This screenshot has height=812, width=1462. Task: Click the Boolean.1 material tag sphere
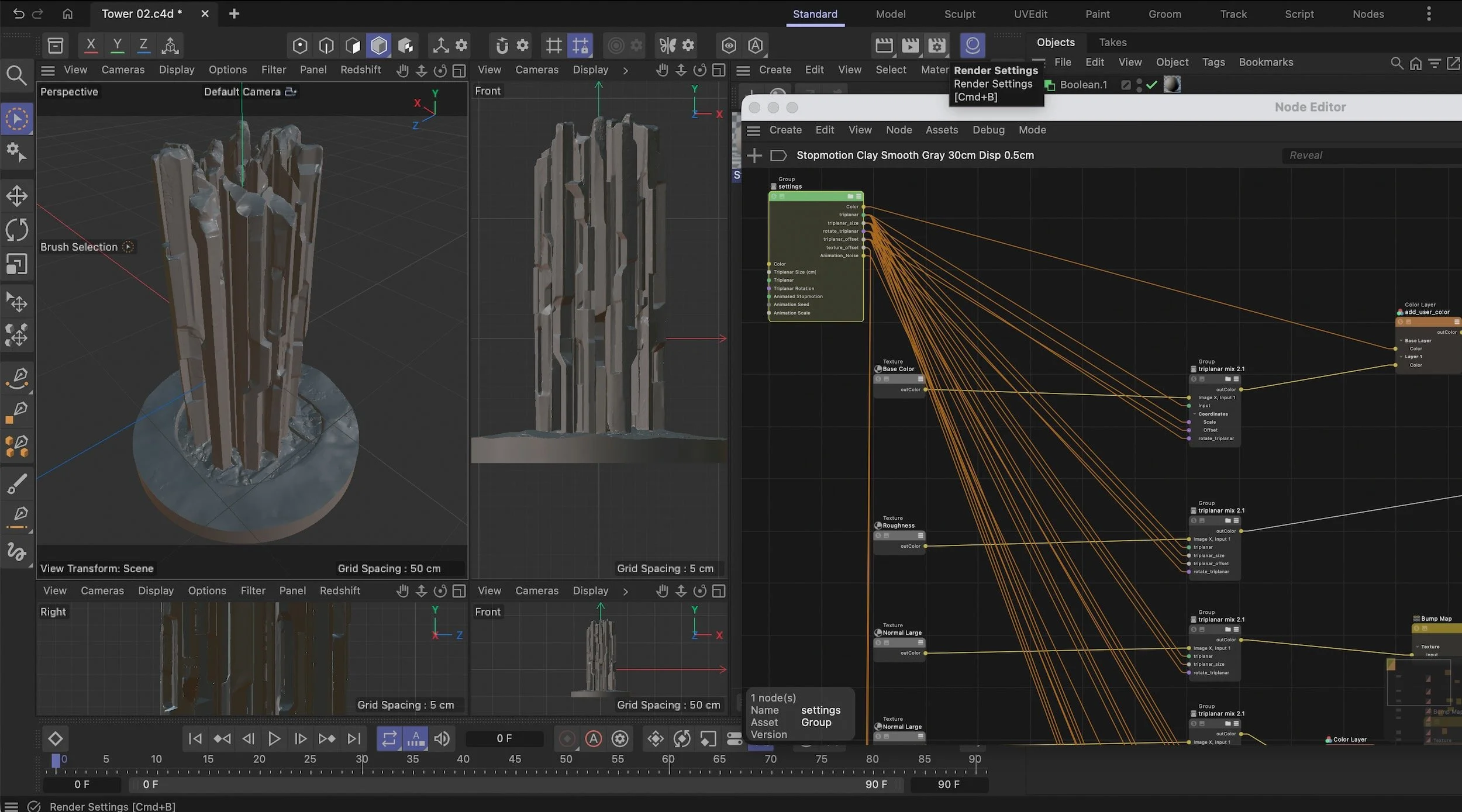1171,85
